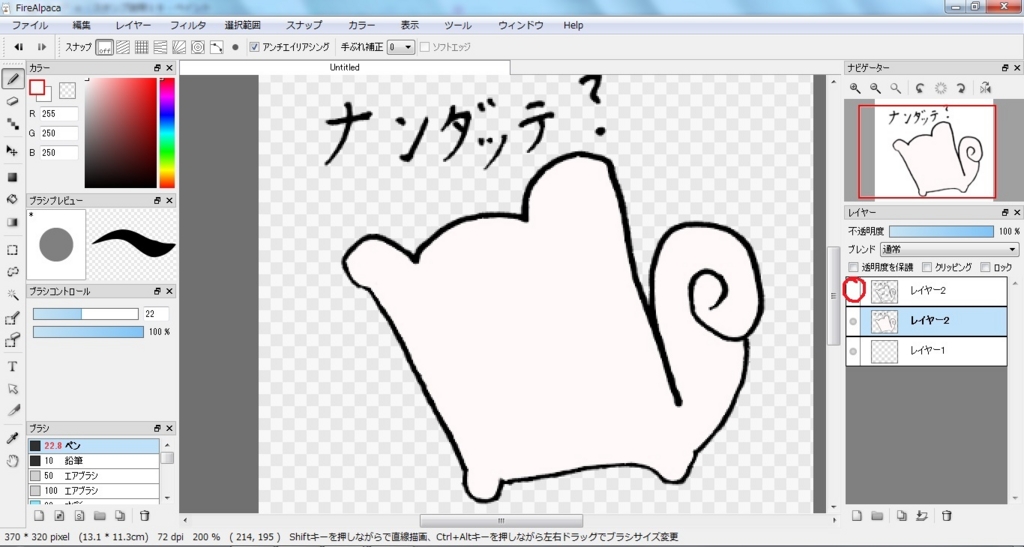Switch to Untitled document tab
Viewport: 1024px width, 547px height.
344,67
